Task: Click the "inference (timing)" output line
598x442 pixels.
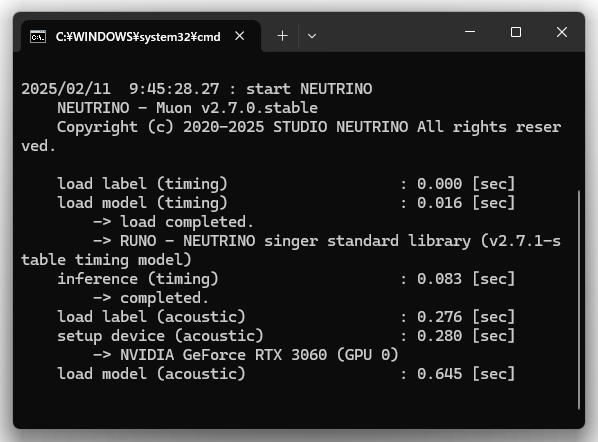Action: click(286, 279)
